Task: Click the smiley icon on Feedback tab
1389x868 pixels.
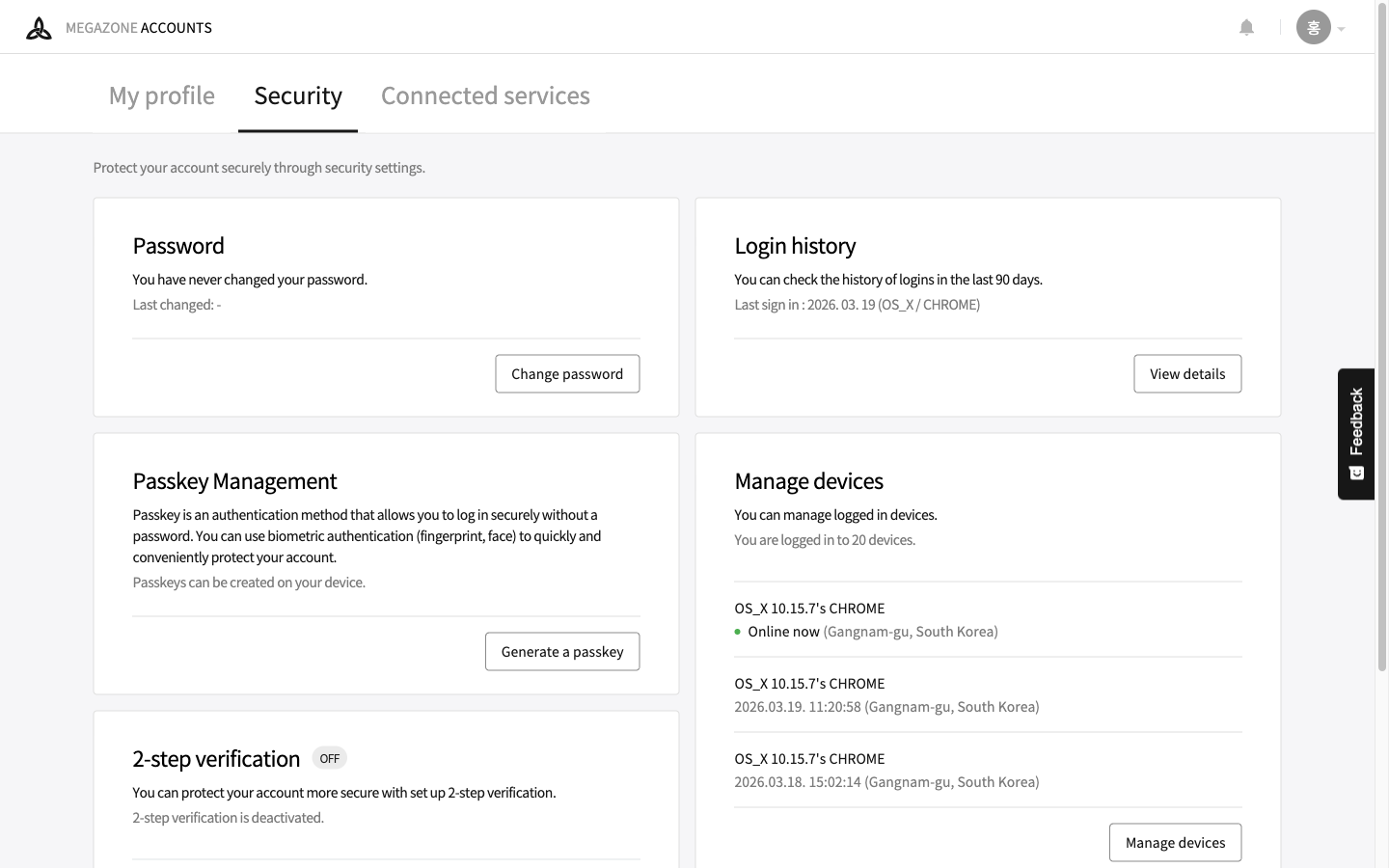Action: pos(1356,473)
